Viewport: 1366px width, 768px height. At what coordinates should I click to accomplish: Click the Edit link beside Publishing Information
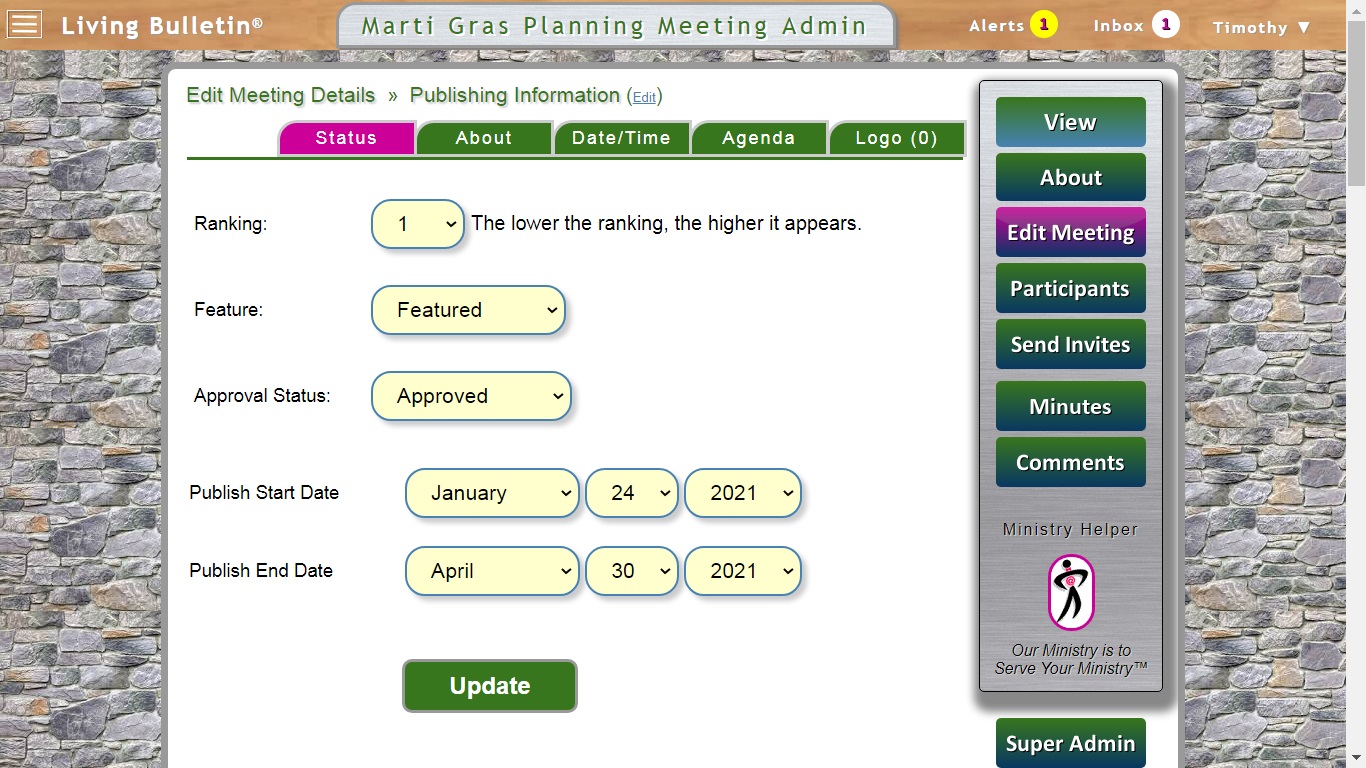[x=644, y=97]
